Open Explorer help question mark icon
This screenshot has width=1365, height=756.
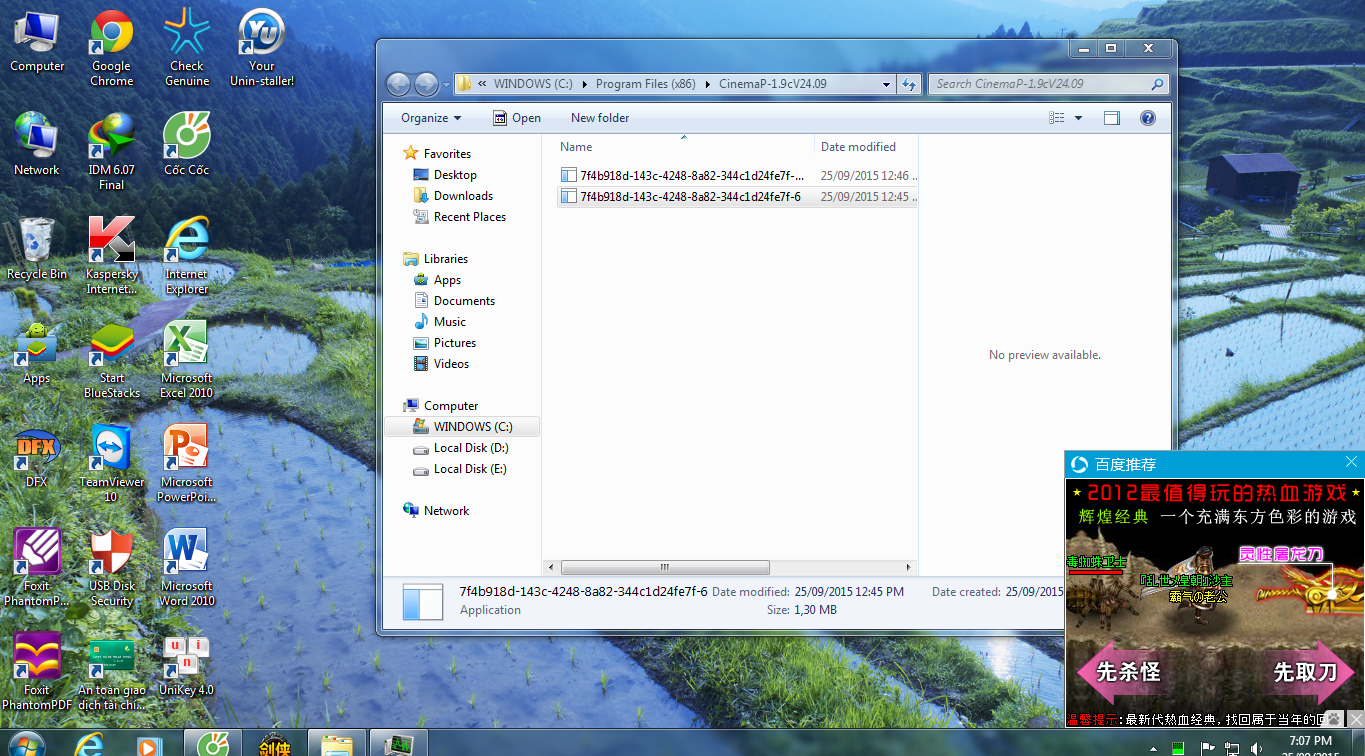[x=1148, y=118]
